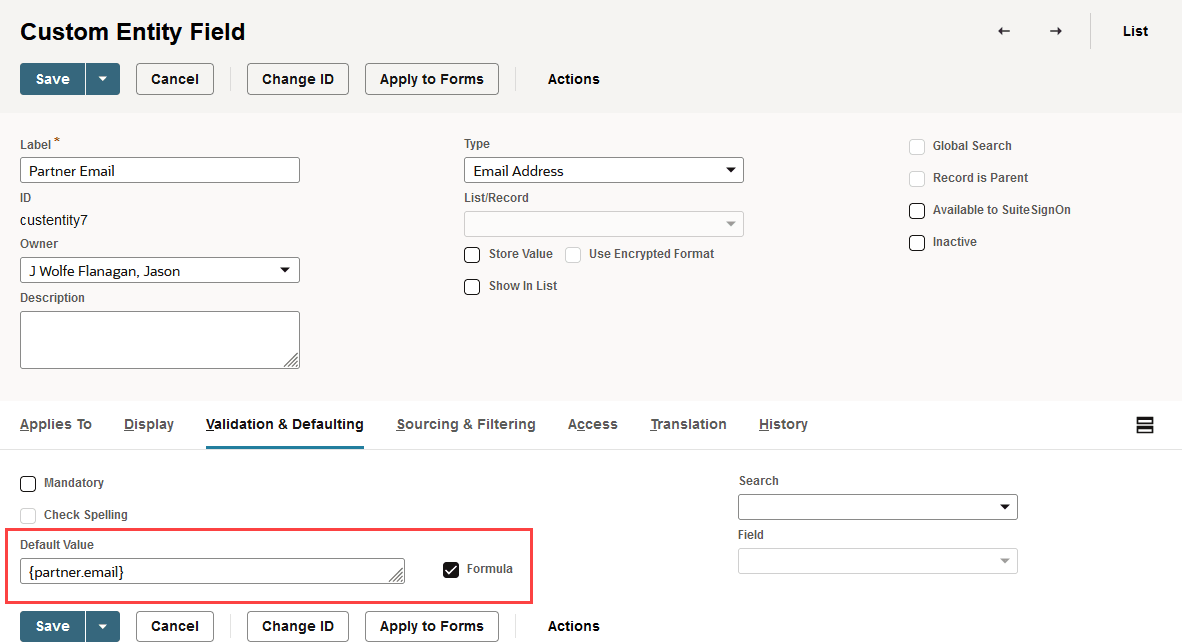The width and height of the screenshot is (1182, 642).
Task: Open the Access tab
Action: pos(593,424)
